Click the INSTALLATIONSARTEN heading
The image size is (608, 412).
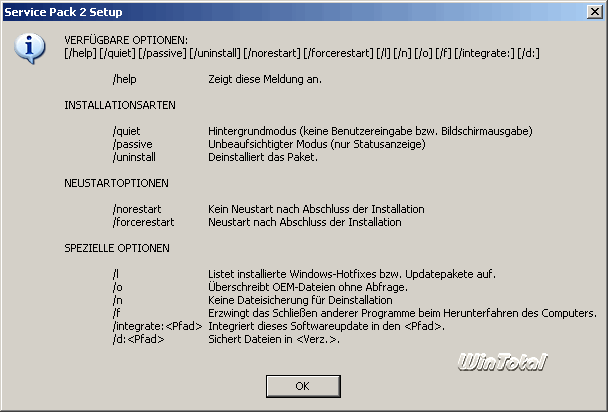coord(120,105)
